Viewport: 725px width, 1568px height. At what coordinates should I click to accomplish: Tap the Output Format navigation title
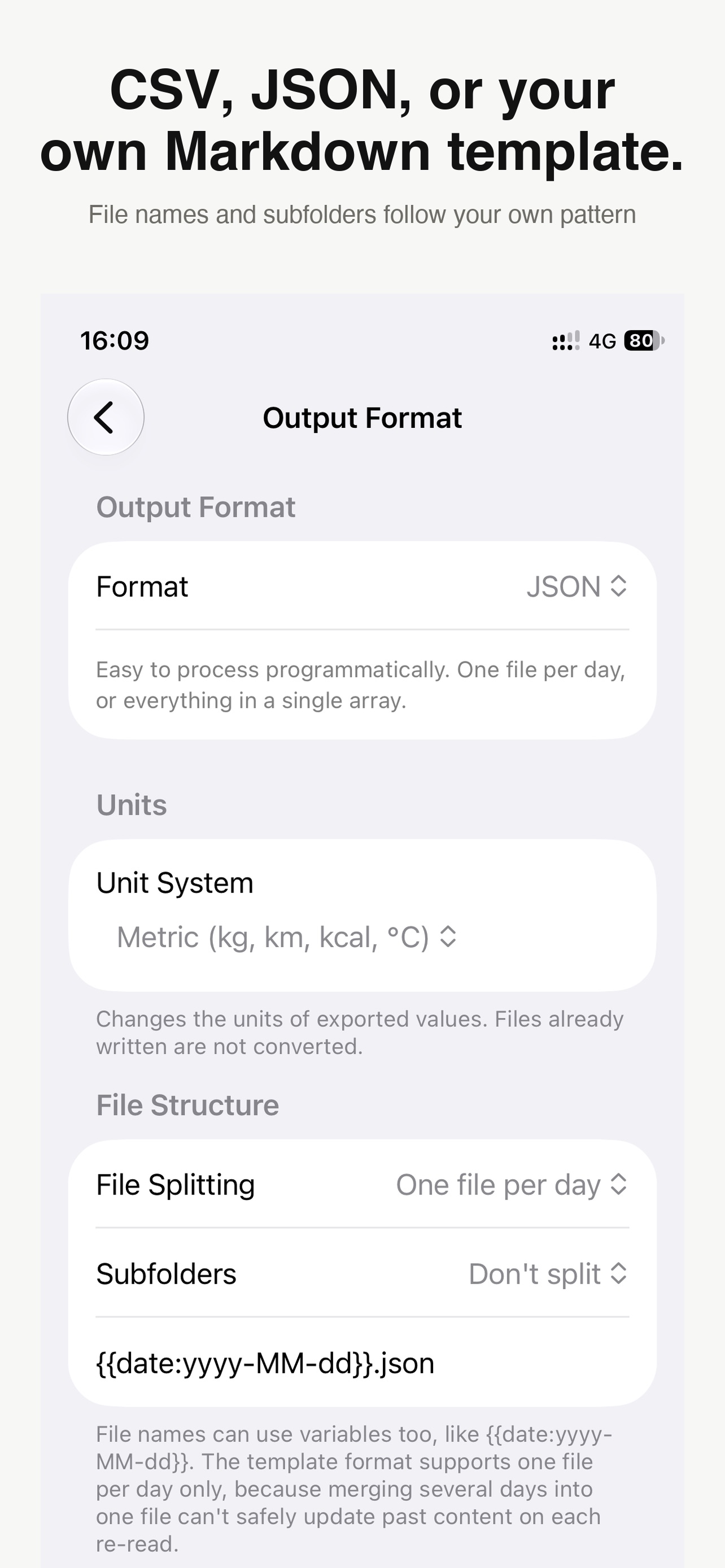tap(362, 418)
